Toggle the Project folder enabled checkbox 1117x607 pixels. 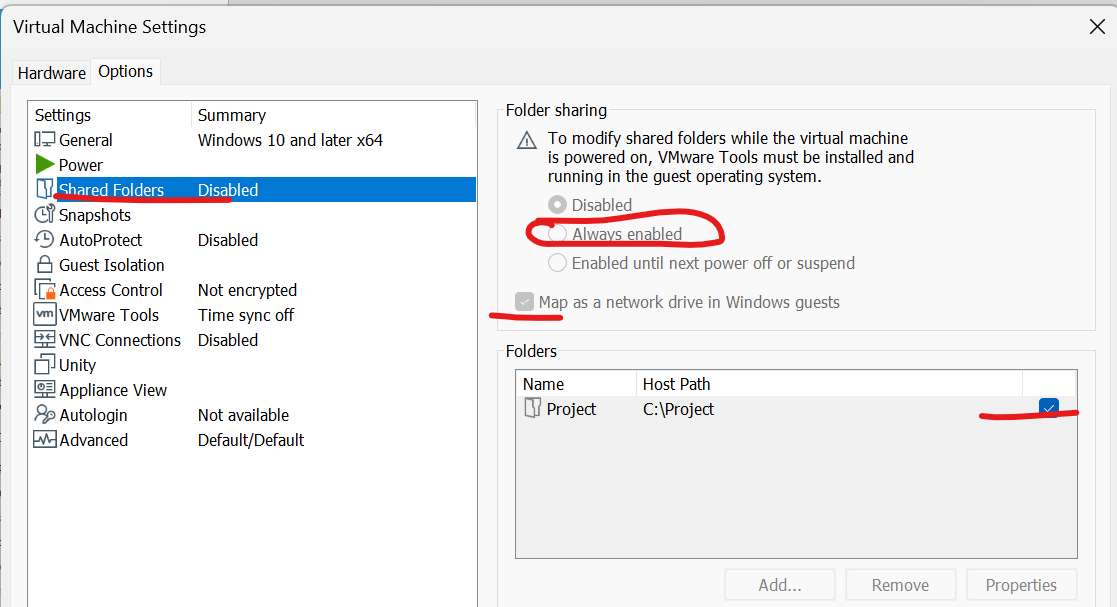pyautogui.click(x=1049, y=408)
